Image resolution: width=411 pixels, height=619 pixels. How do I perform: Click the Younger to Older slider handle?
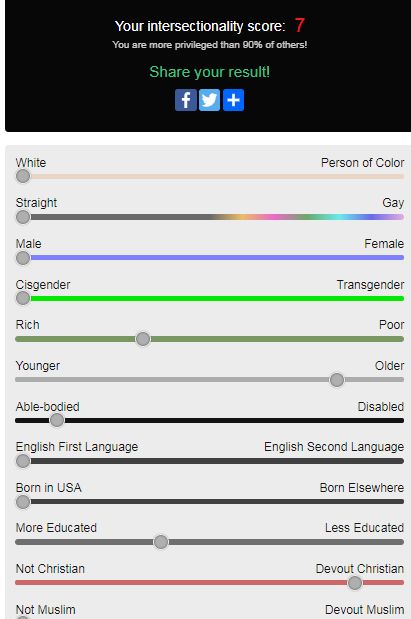(x=337, y=380)
